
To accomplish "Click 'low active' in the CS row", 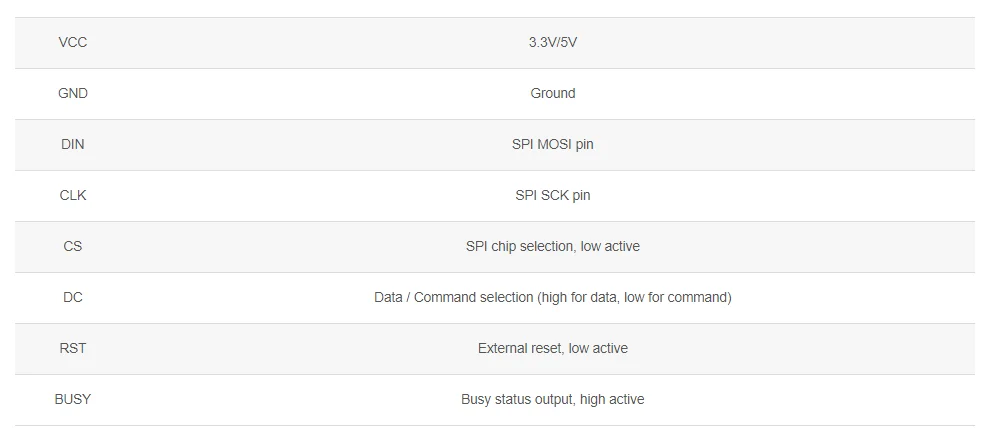I will click(610, 247).
